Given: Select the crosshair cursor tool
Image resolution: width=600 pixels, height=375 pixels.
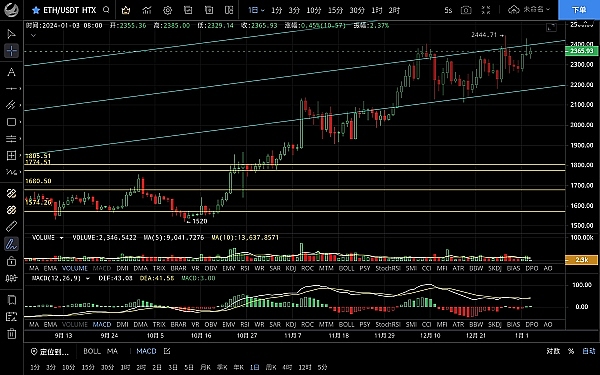Looking at the screenshot, I should (11, 51).
